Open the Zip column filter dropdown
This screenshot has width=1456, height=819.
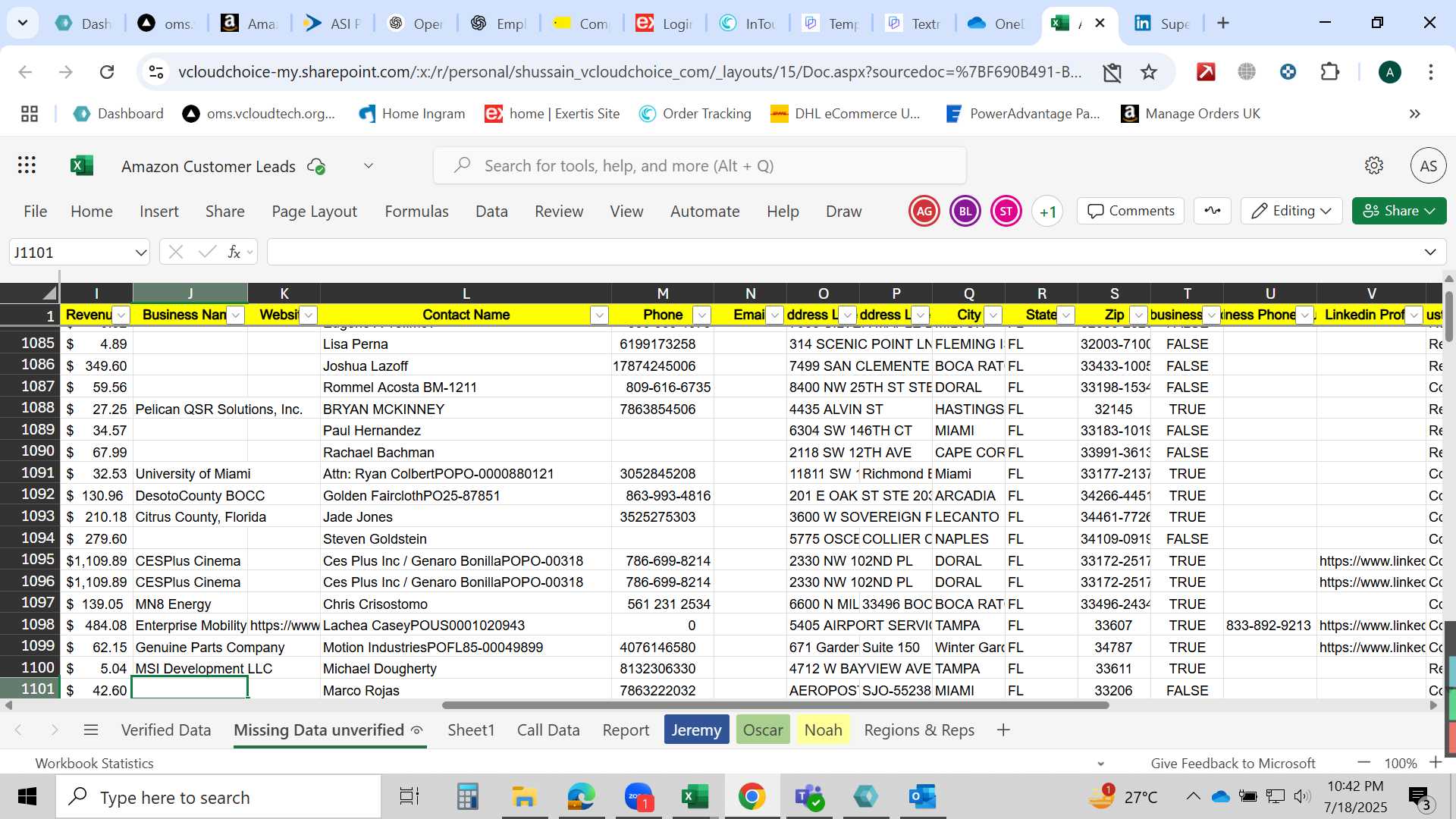pyautogui.click(x=1139, y=315)
